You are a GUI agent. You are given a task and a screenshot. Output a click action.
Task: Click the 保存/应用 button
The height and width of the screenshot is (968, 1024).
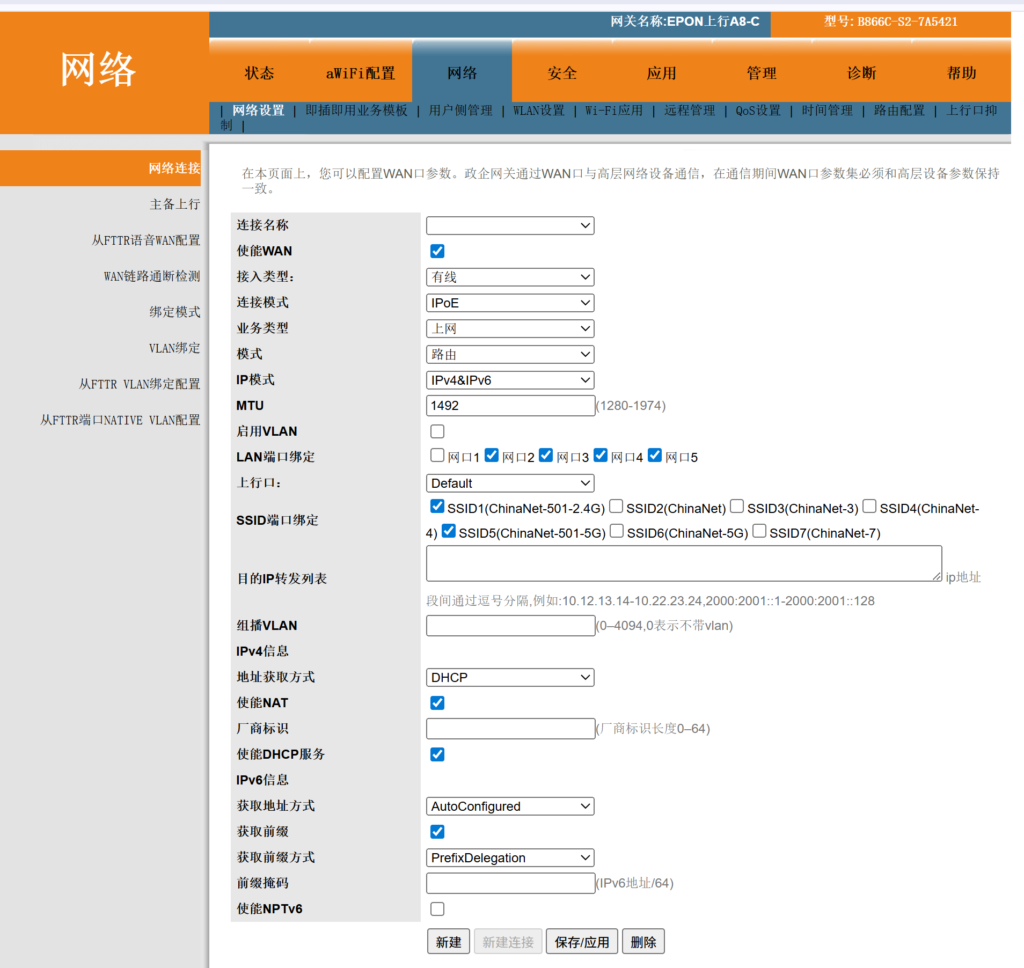[581, 942]
